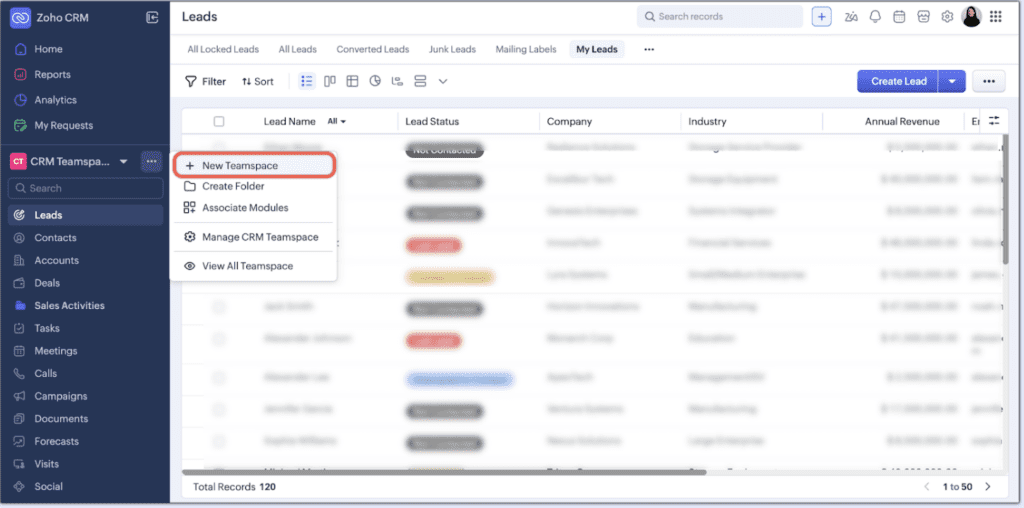Expand the CRM Teamspace switcher dropdown
The image size is (1024, 508).
(x=124, y=162)
